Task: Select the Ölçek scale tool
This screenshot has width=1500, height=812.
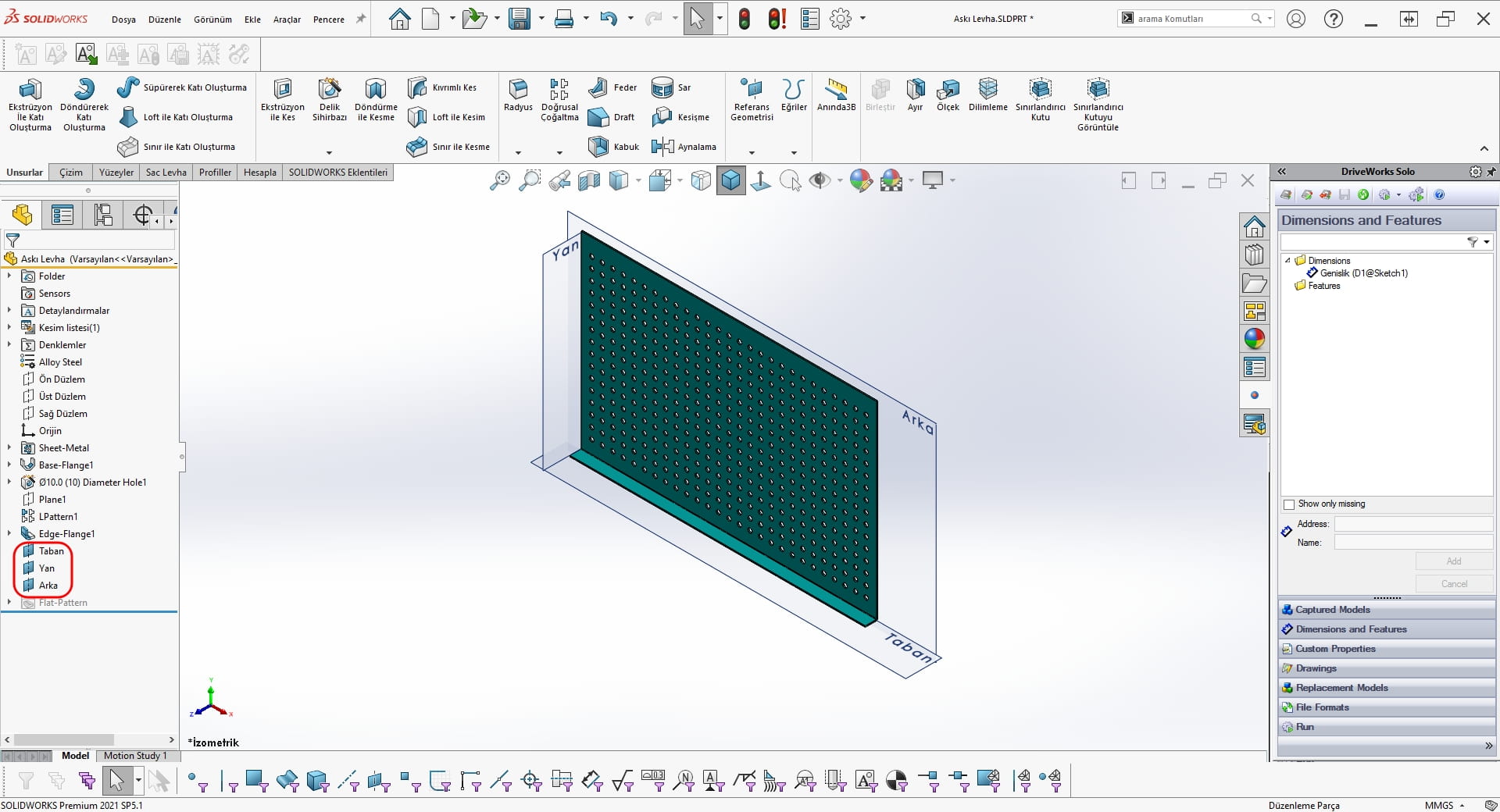Action: (948, 95)
